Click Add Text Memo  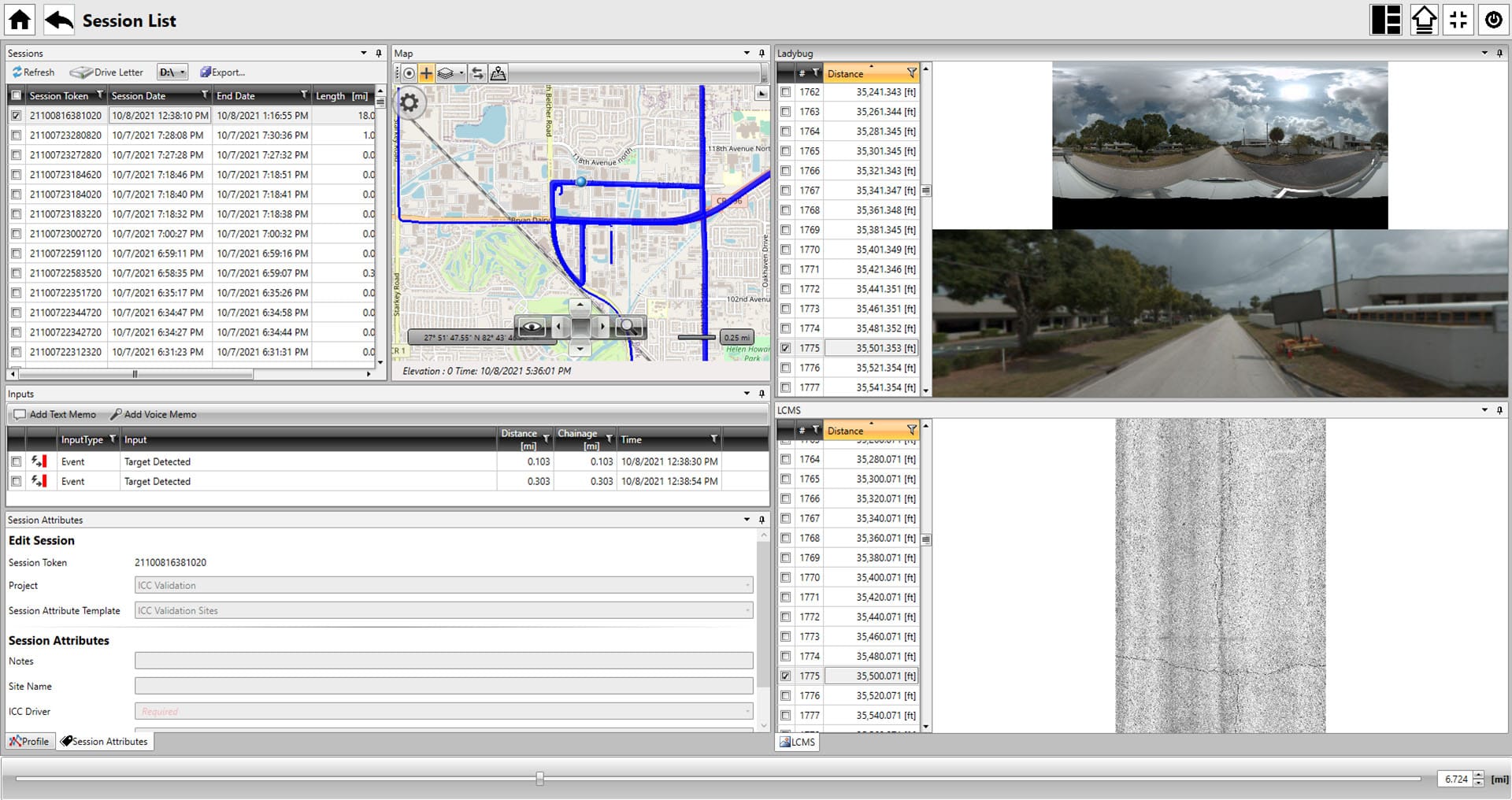pos(55,414)
